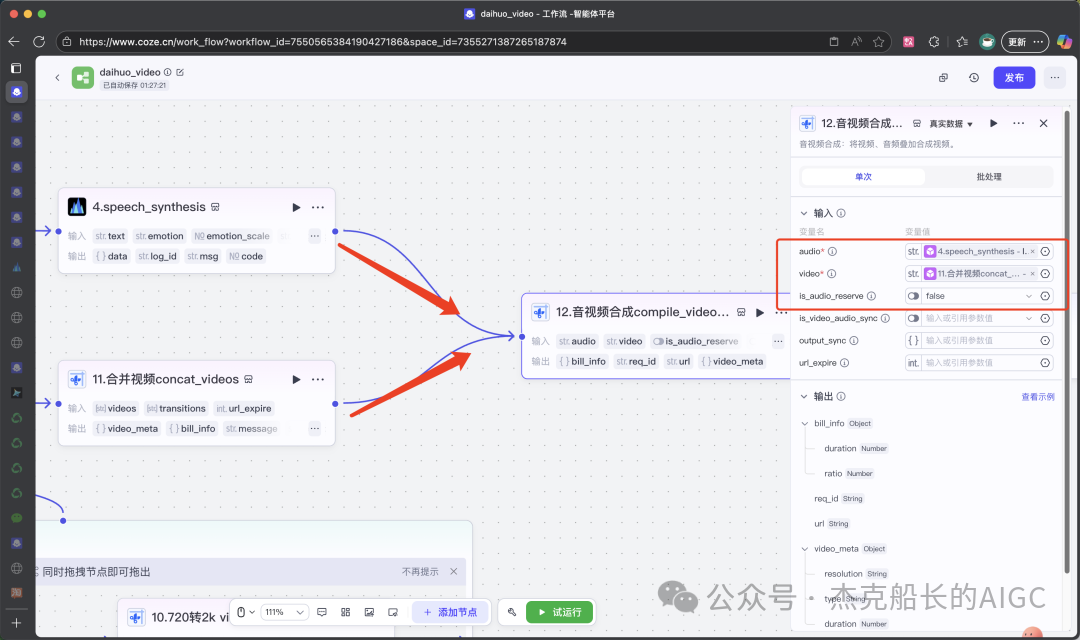Click the plus icon at sidebar bottom
Viewport: 1080px width, 640px height.
pyautogui.click(x=17, y=623)
